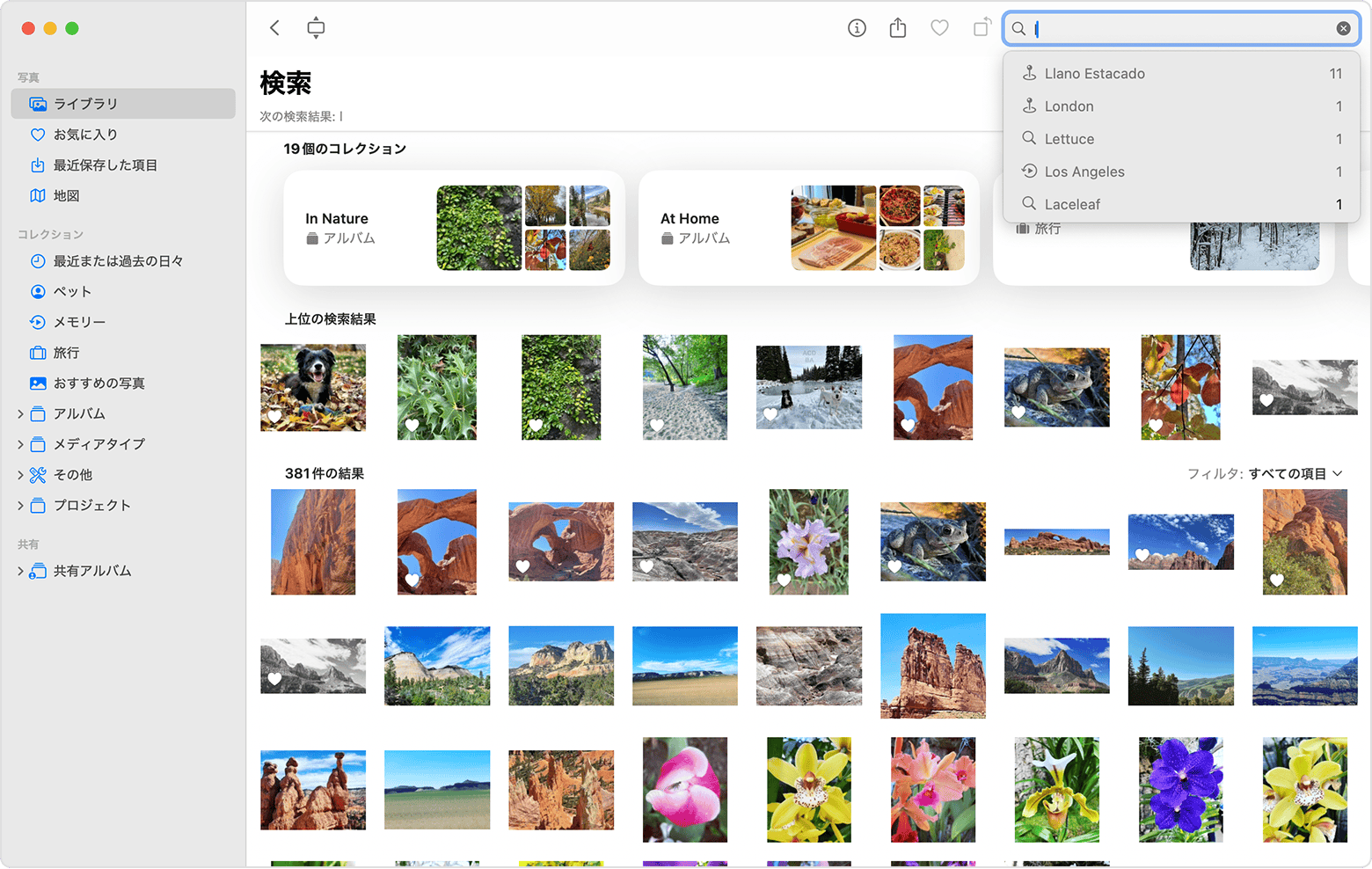Toggle favorite heart on the dog photo

click(275, 417)
